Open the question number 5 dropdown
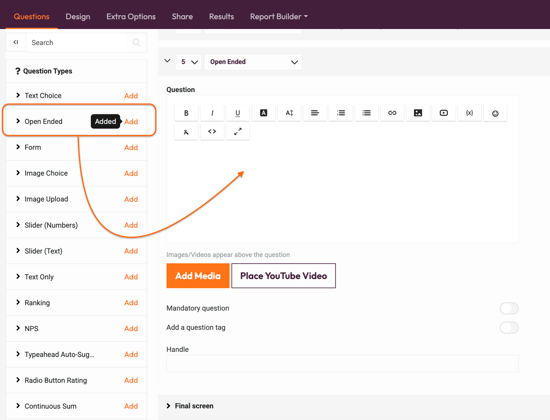Image resolution: width=550 pixels, height=420 pixels. click(189, 62)
